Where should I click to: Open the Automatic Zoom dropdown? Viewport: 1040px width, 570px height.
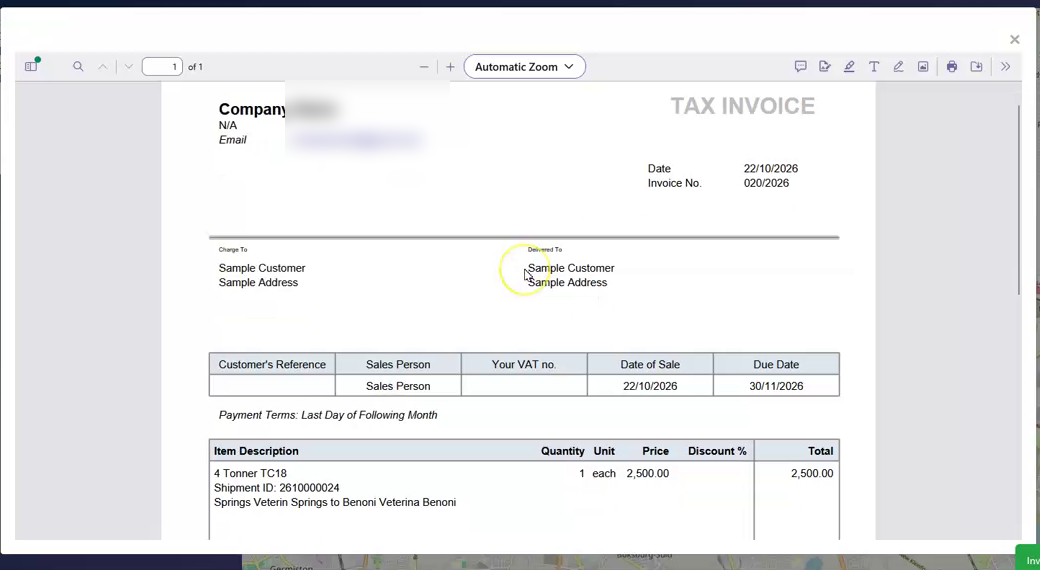525,66
